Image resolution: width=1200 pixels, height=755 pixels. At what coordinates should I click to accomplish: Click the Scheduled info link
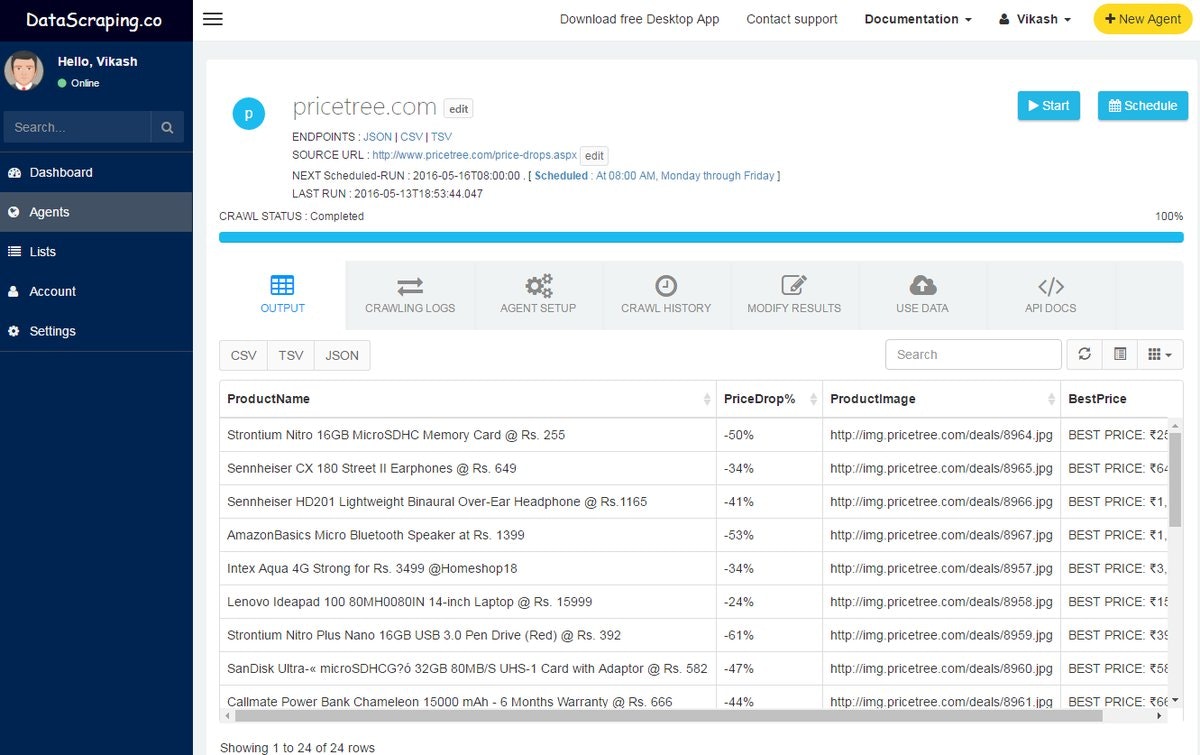click(x=655, y=176)
